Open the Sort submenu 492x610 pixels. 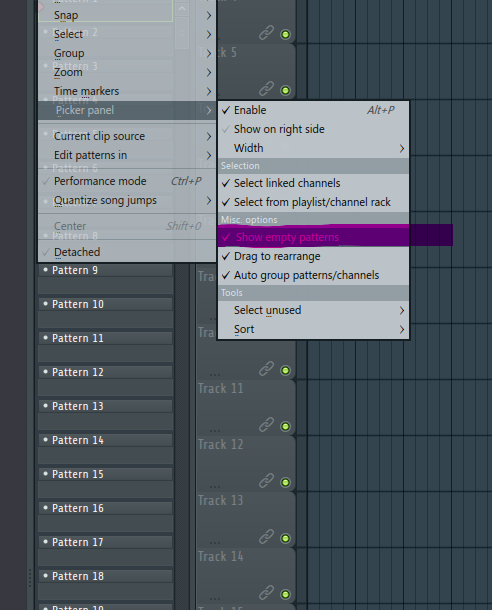[313, 330]
